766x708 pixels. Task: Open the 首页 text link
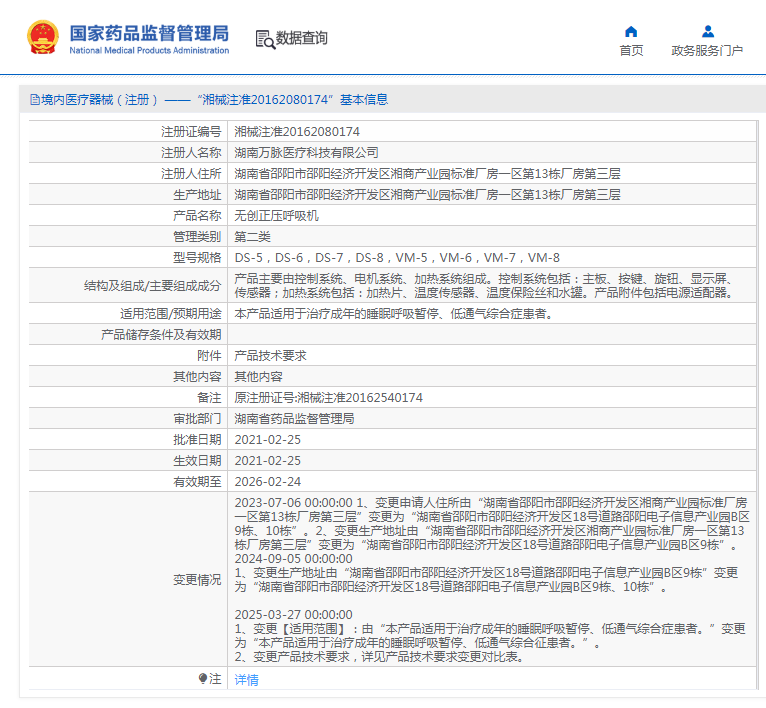pyautogui.click(x=631, y=51)
